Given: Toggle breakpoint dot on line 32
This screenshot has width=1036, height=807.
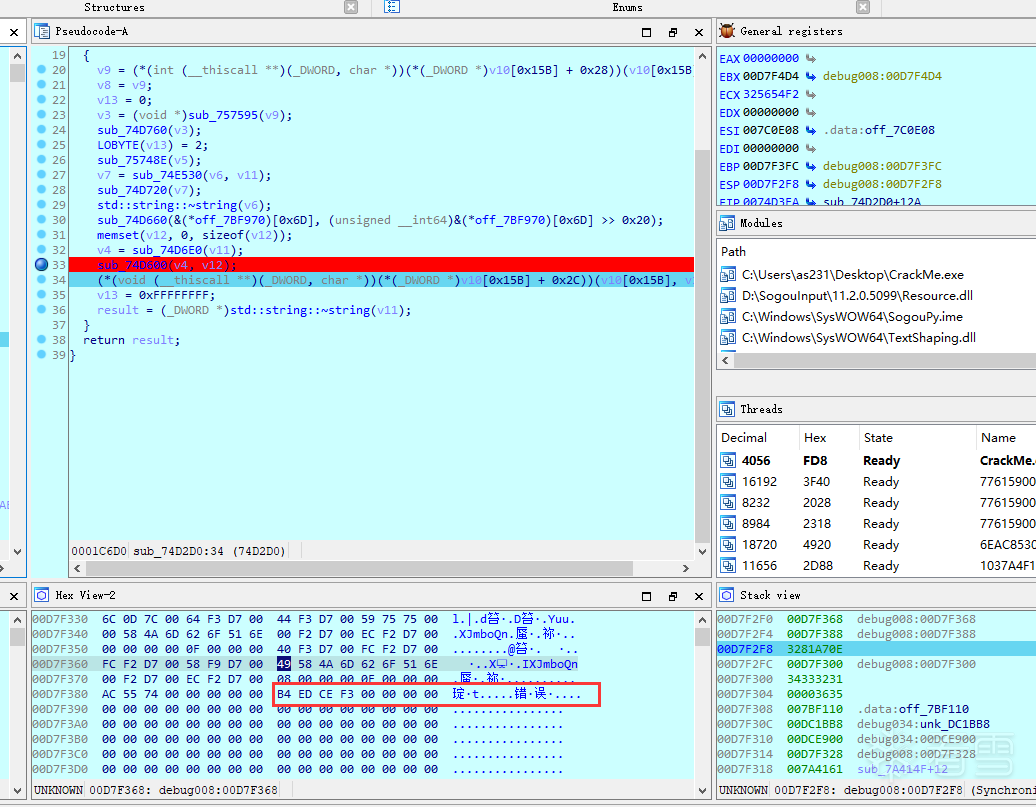Looking at the screenshot, I should coord(42,249).
